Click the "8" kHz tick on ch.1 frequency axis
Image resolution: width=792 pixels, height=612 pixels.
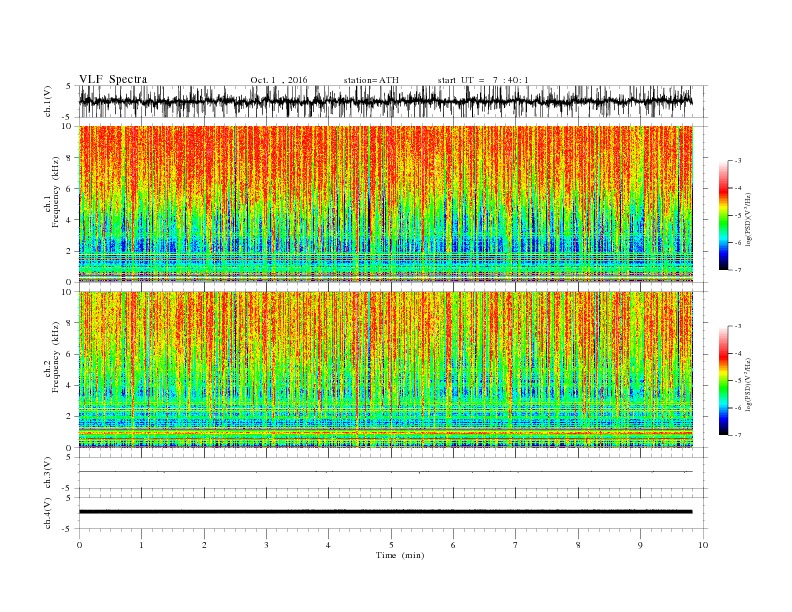[69, 158]
